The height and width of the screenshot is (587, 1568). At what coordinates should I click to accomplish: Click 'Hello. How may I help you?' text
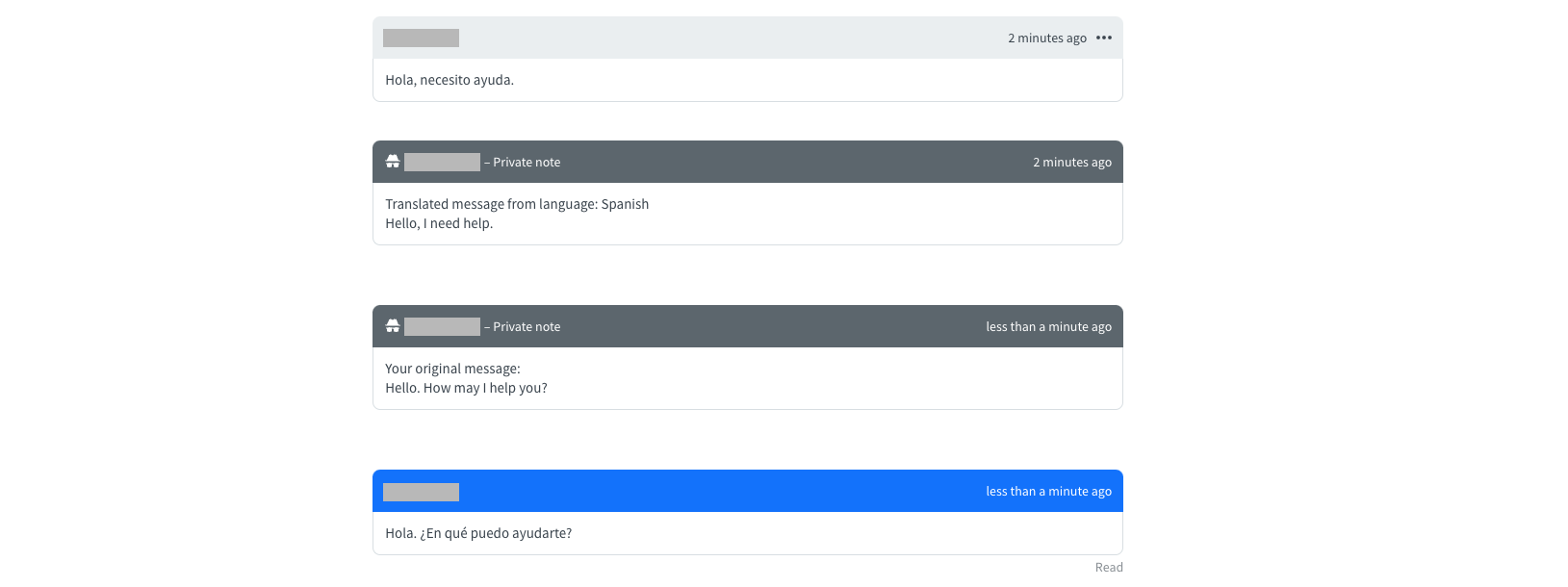pyautogui.click(x=466, y=388)
